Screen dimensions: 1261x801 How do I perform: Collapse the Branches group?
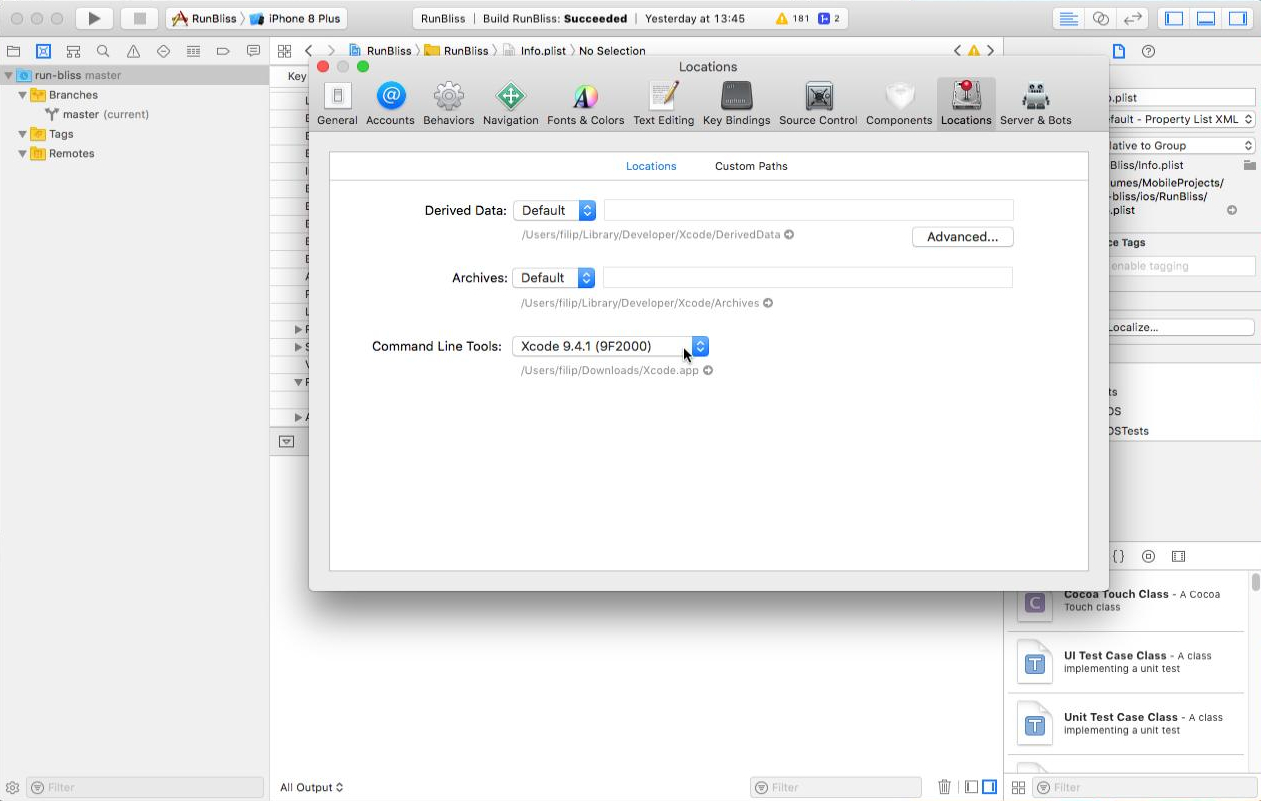(x=22, y=95)
